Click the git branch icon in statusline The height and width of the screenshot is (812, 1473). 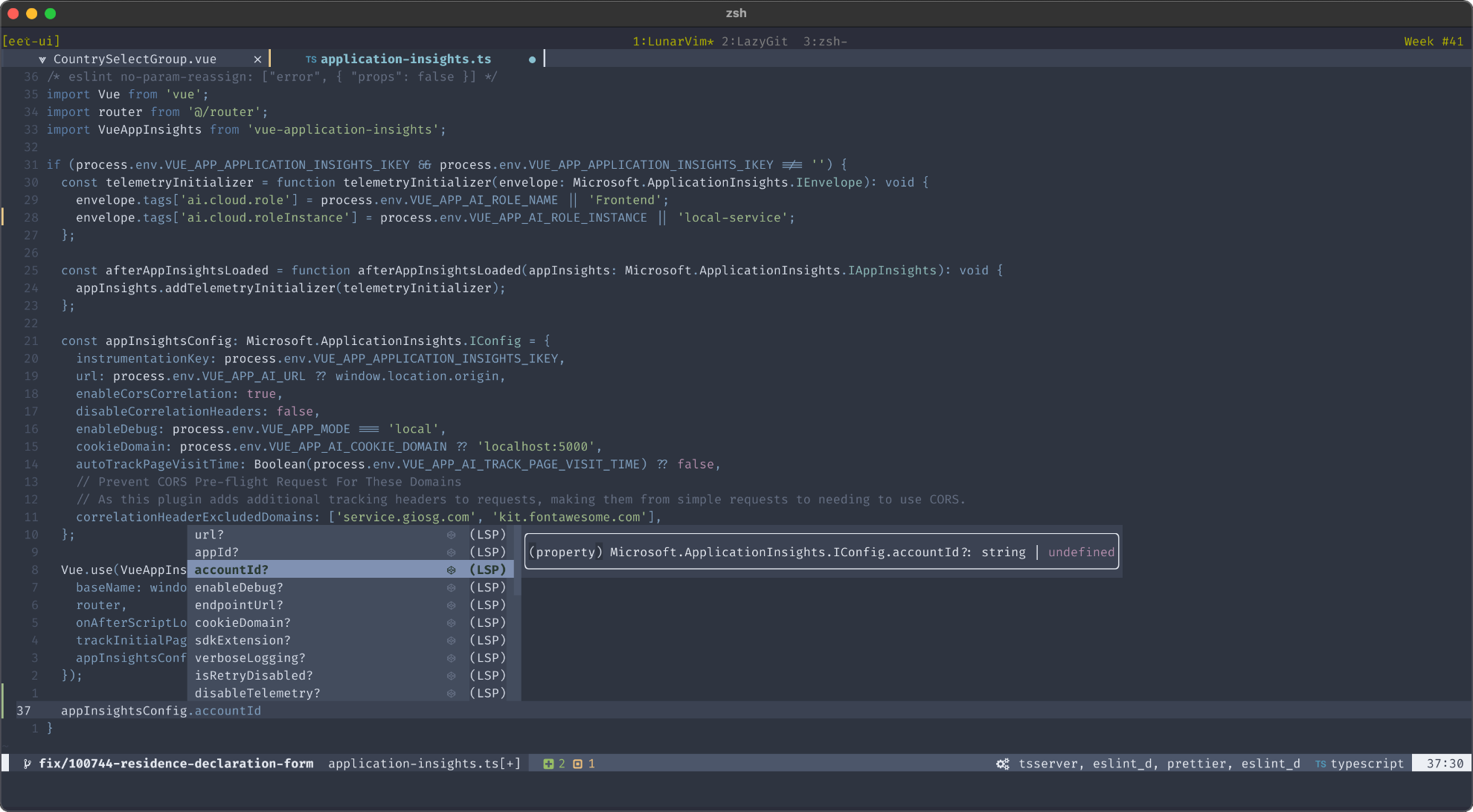(x=27, y=764)
